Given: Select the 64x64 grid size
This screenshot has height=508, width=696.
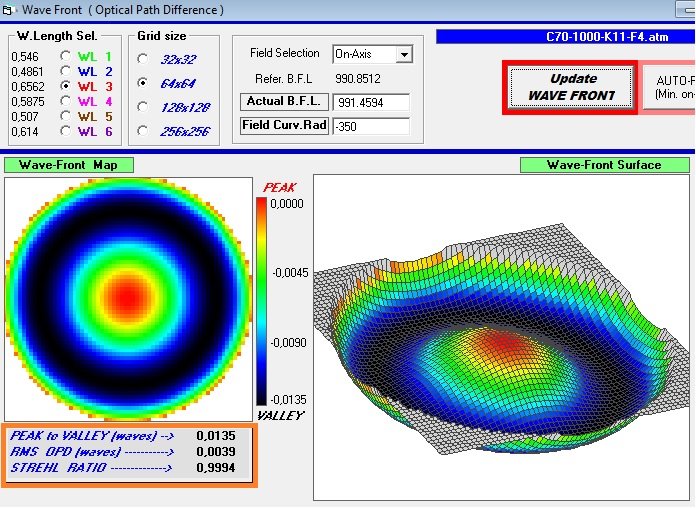Looking at the screenshot, I should tap(142, 83).
